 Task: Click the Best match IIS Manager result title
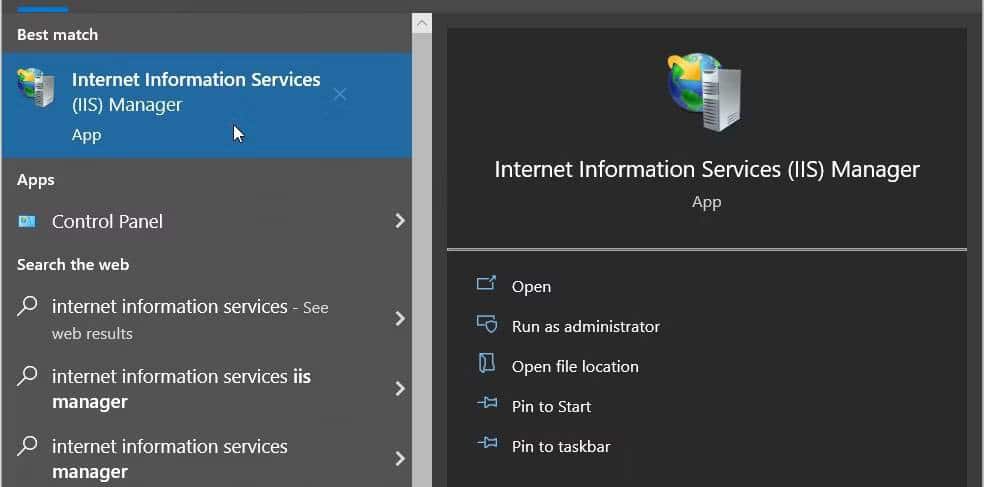[x=196, y=92]
